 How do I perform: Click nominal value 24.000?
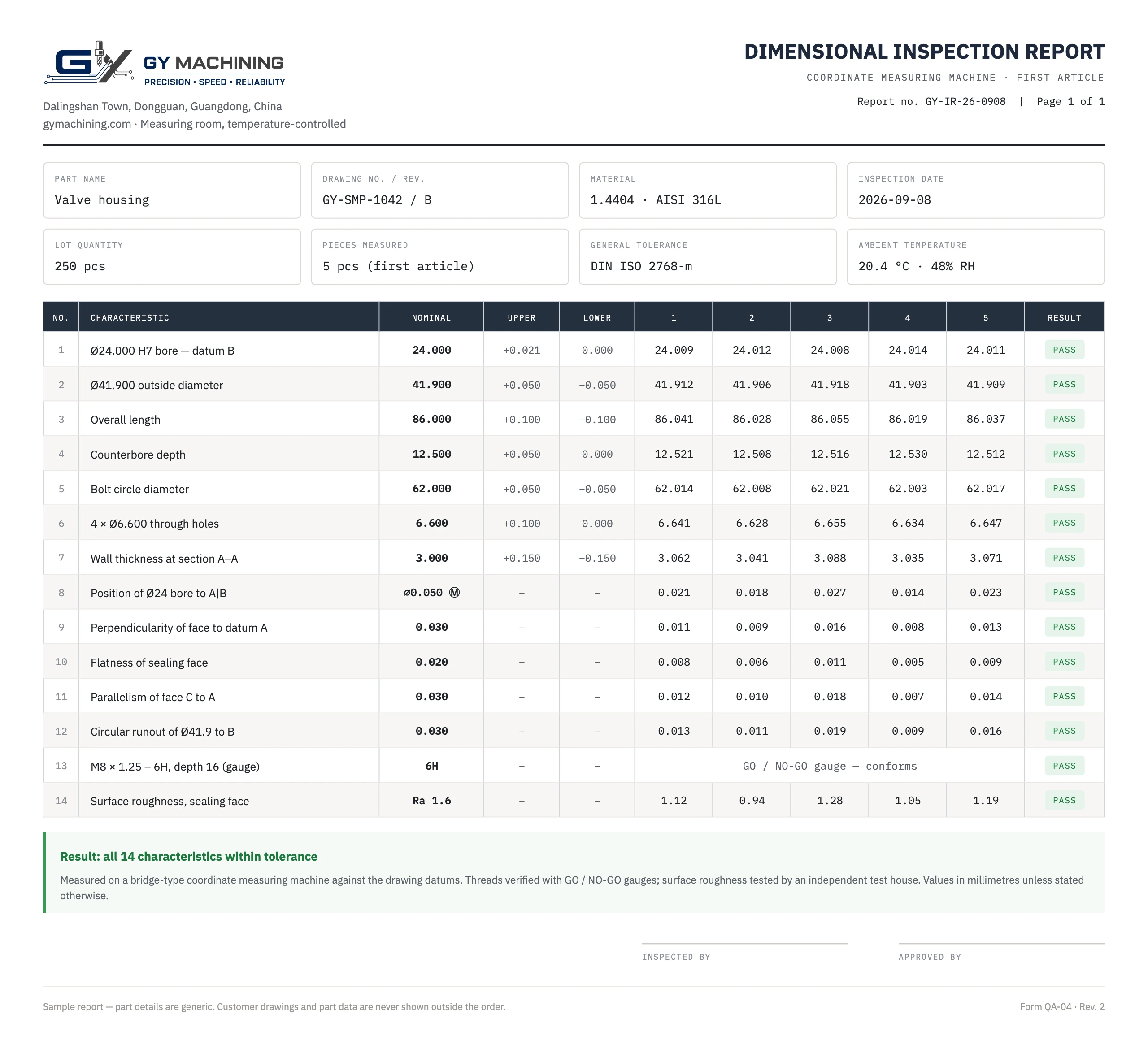tap(431, 350)
